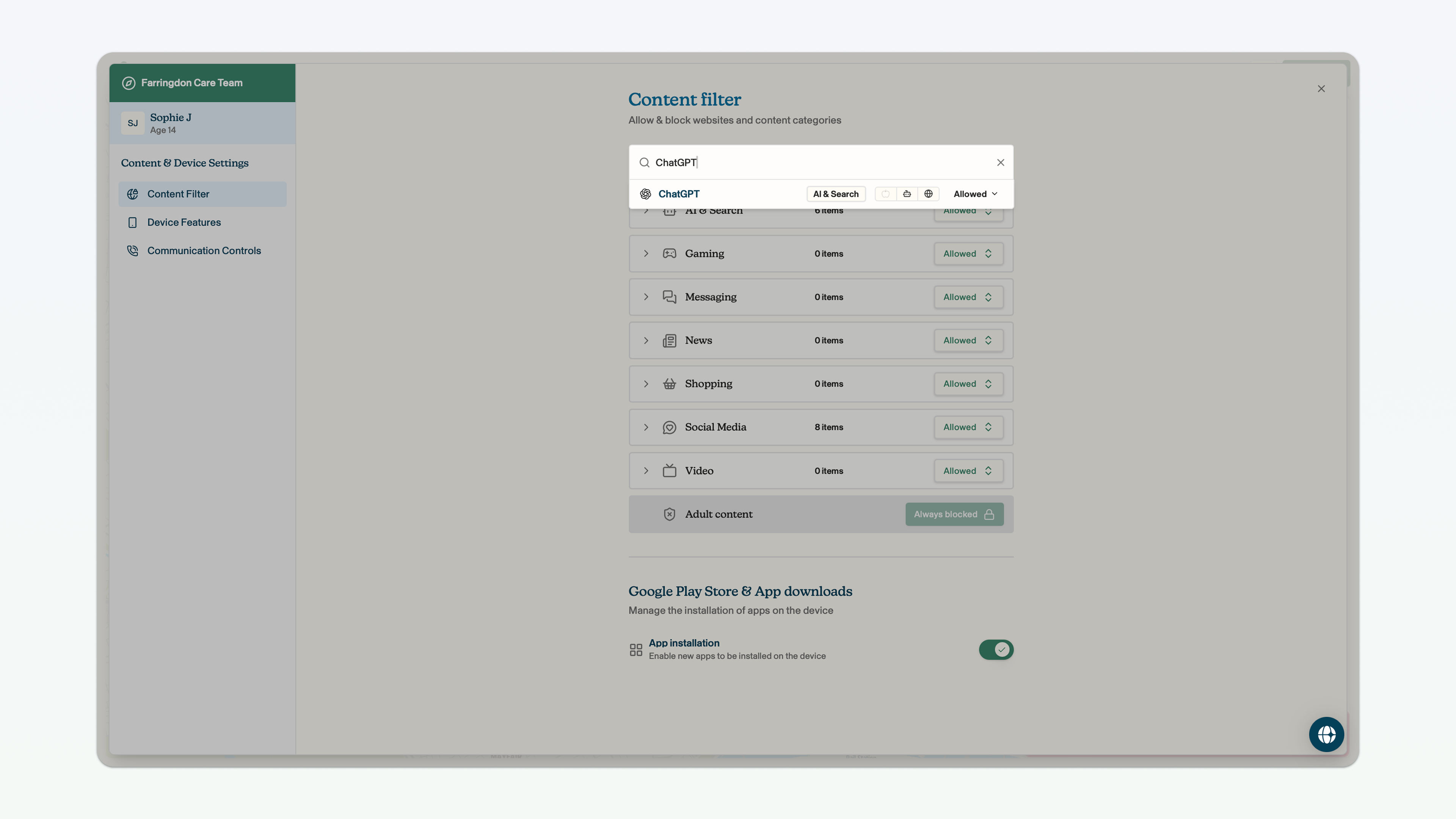
Task: Open Communication Controls in the sidebar
Action: 202,251
